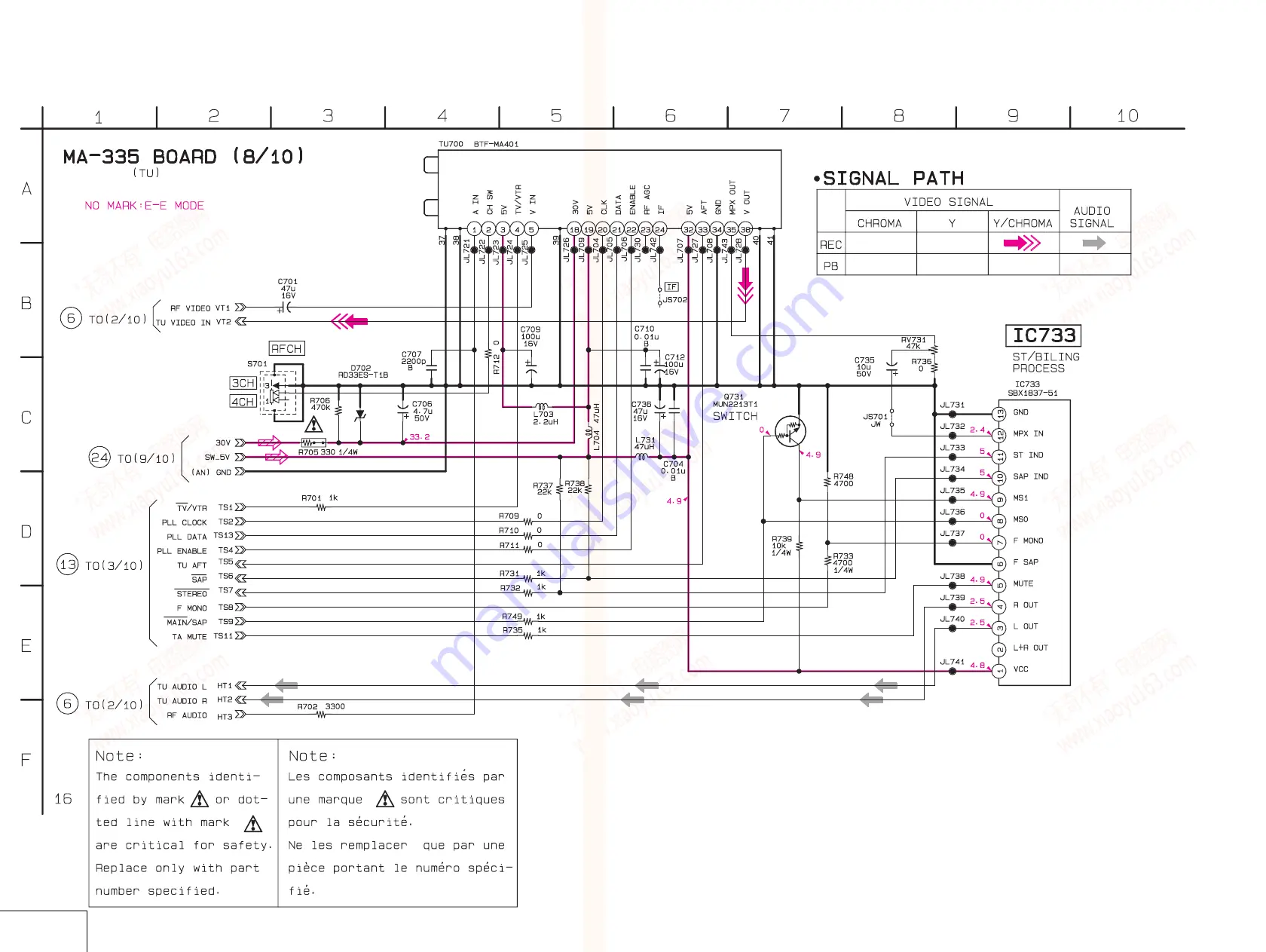Screen dimensions: 1266x952
Task: Click the page number 16
Action: tap(63, 798)
